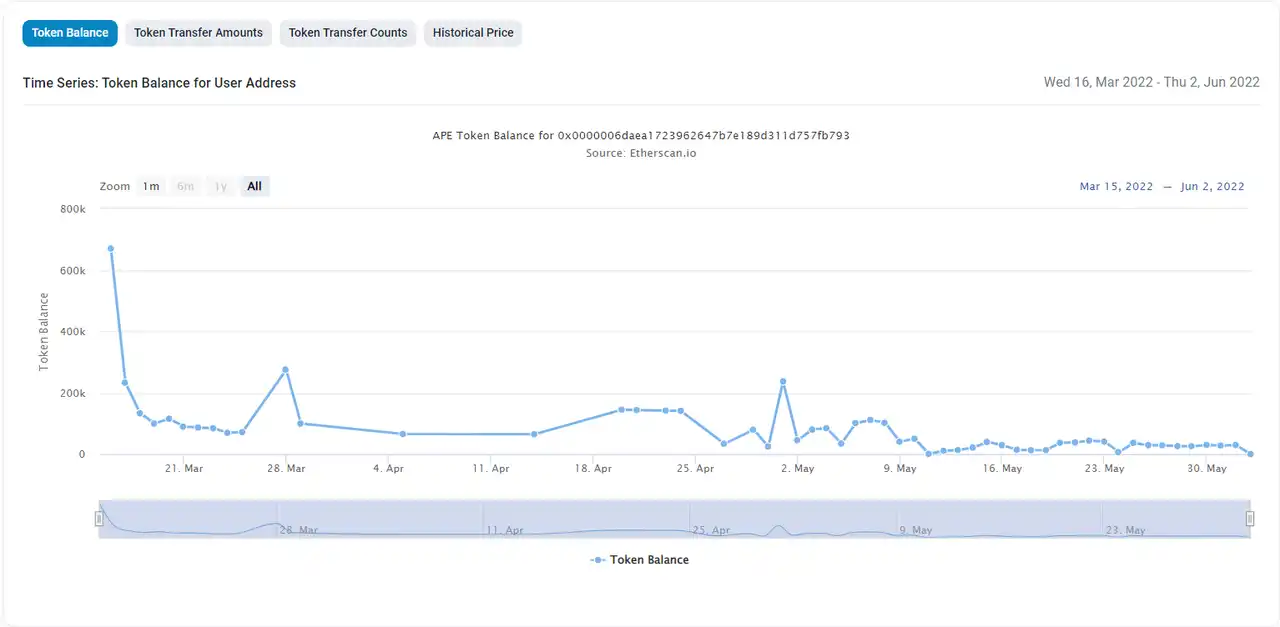Click the right navigator range handle

point(1250,518)
